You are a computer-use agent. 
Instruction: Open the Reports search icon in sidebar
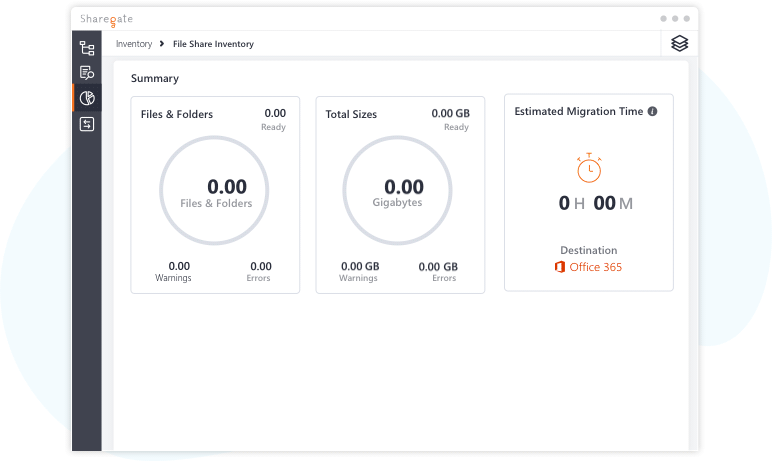pyautogui.click(x=87, y=73)
